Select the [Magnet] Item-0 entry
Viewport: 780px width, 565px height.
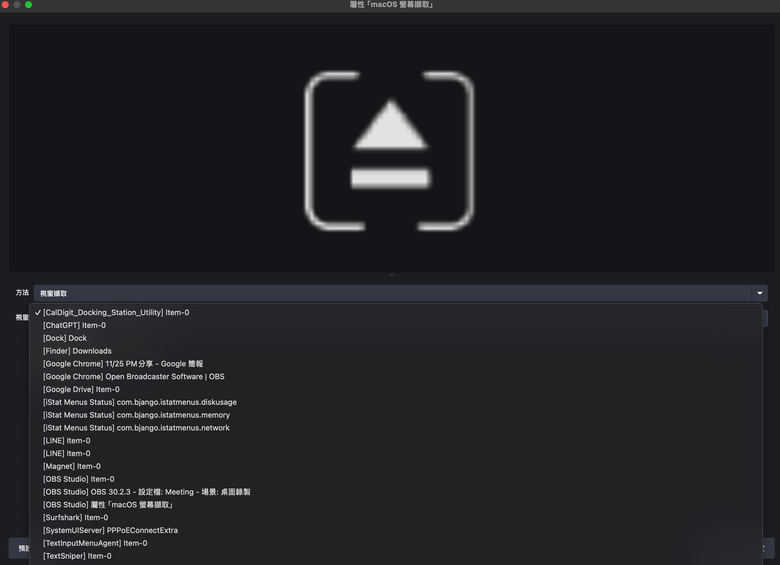[395, 467]
